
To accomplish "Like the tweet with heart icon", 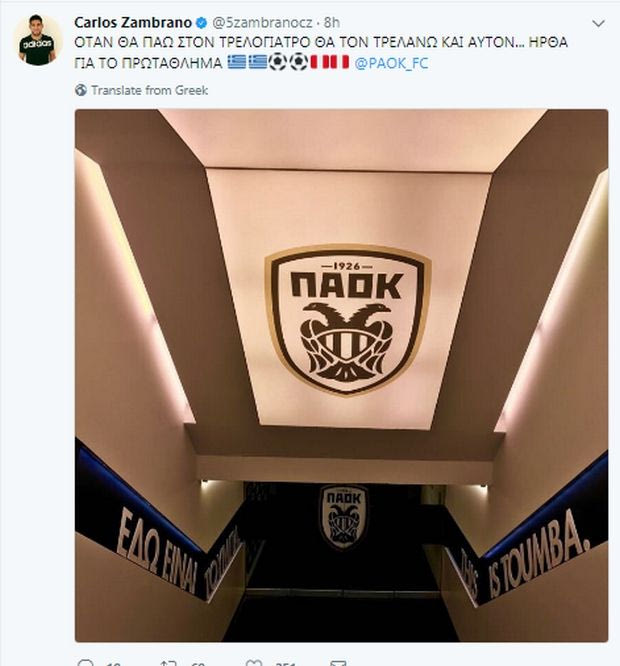I will [x=254, y=663].
